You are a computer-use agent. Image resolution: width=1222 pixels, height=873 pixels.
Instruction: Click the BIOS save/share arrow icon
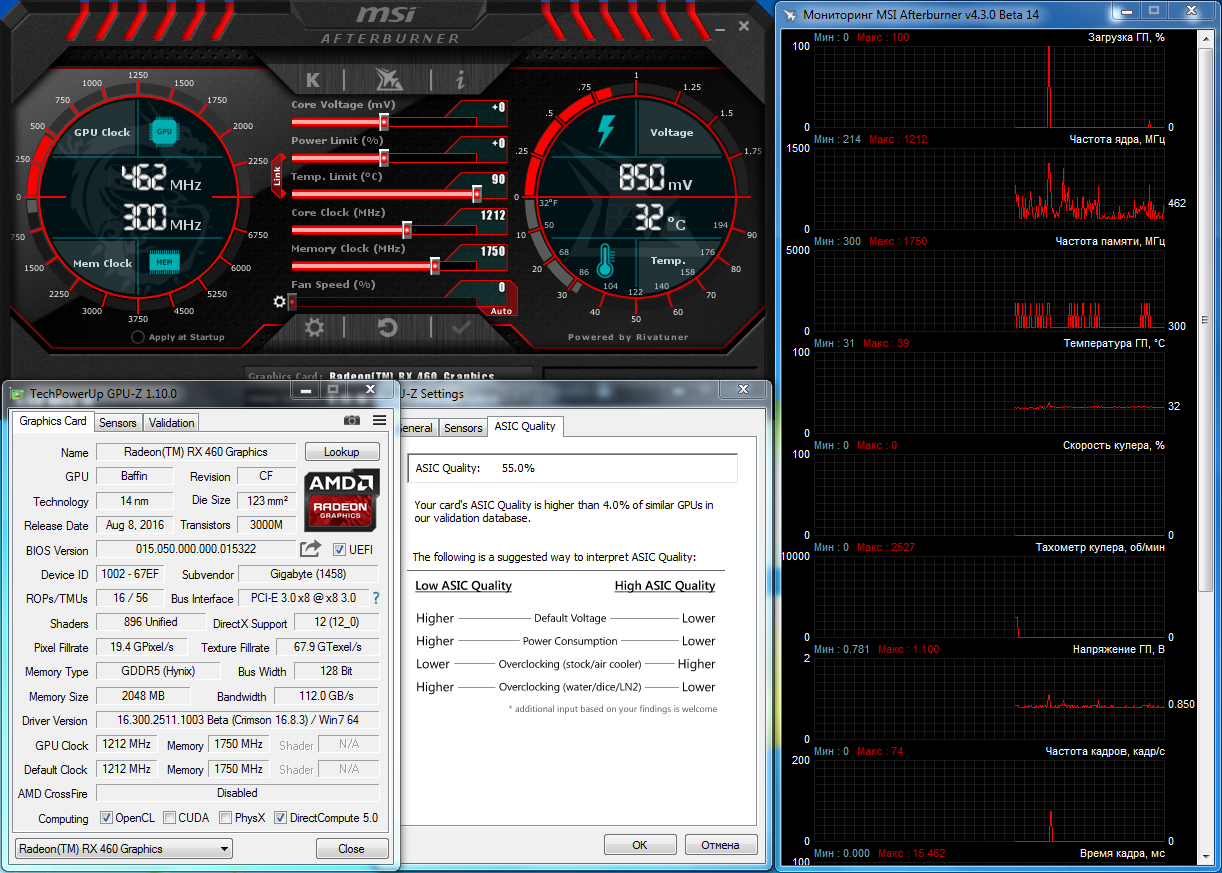coord(310,549)
